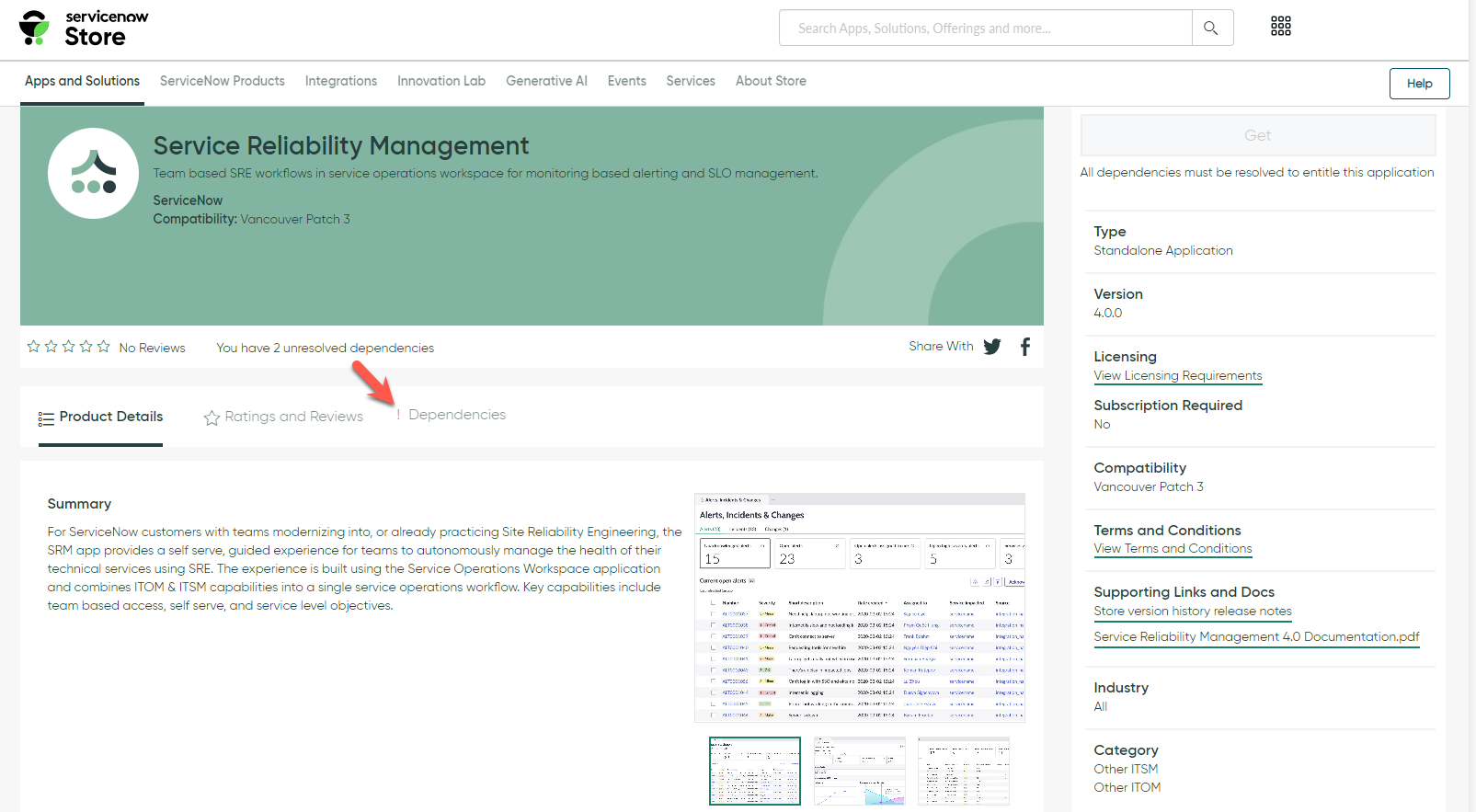Screen dimensions: 1476x812
Task: Click the Standalone Application type value
Action: click(x=1163, y=250)
